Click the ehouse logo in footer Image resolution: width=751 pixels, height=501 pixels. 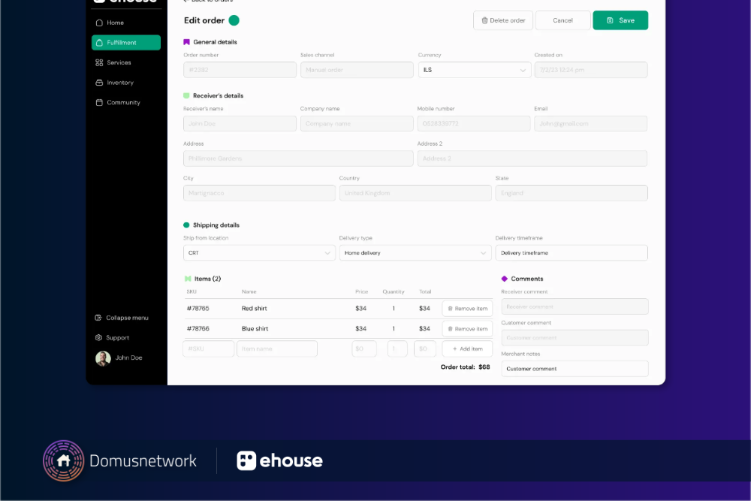coord(280,461)
